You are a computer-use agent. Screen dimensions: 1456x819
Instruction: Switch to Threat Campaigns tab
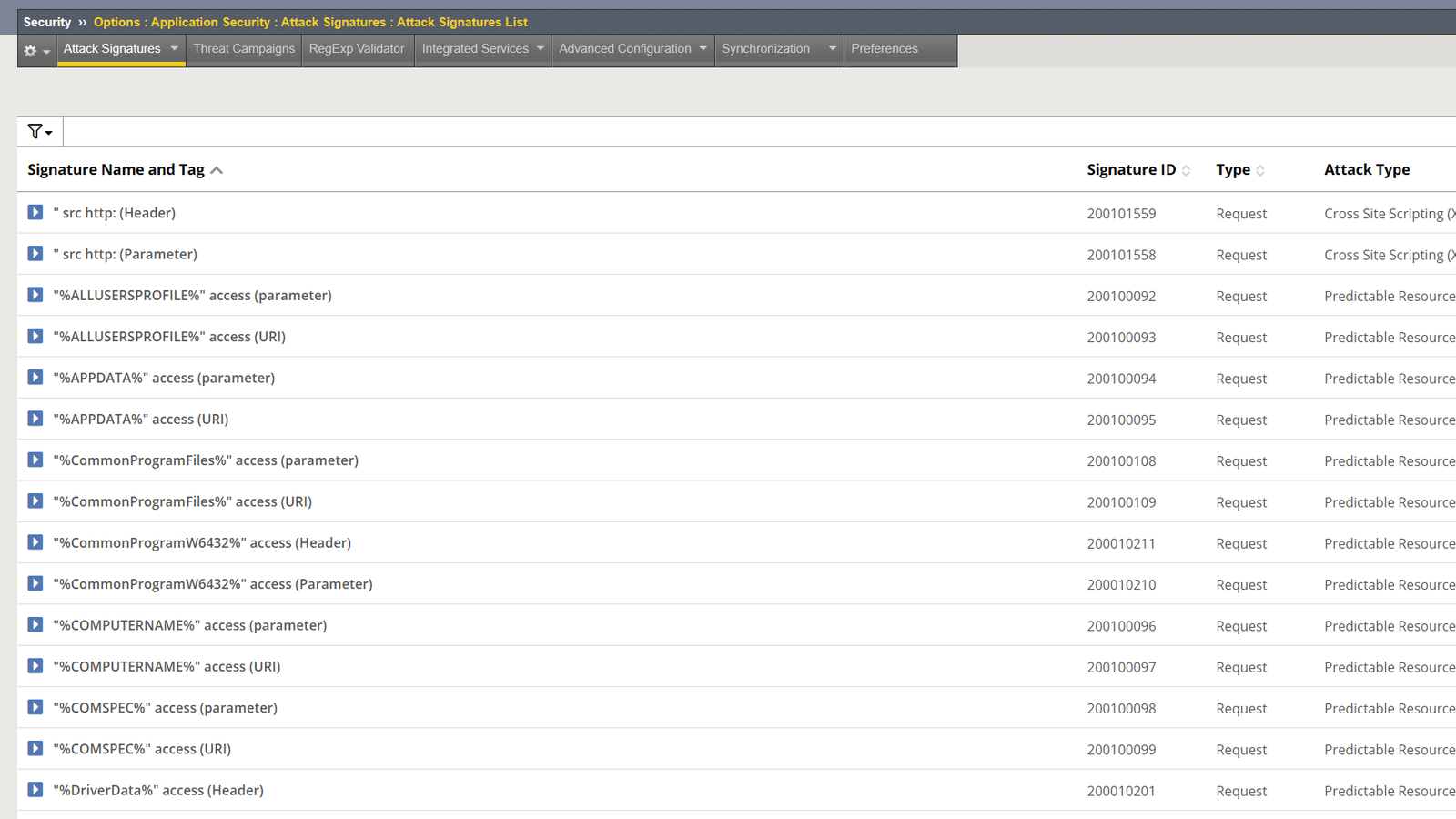(244, 49)
